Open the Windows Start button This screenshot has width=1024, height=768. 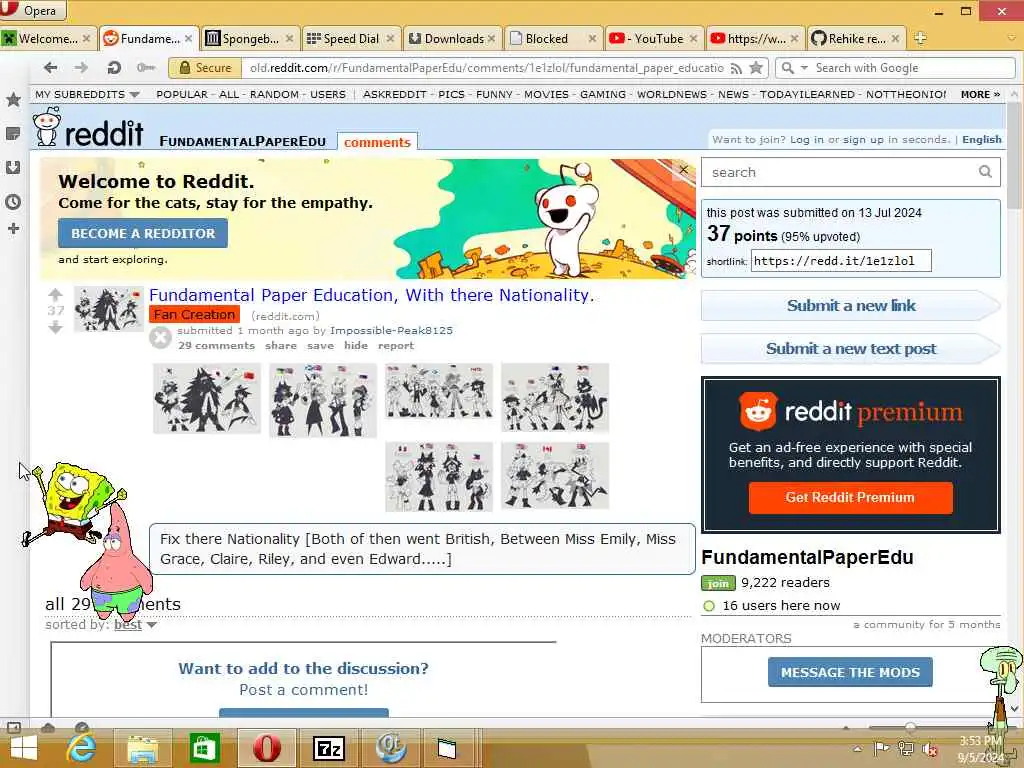pyautogui.click(x=24, y=748)
